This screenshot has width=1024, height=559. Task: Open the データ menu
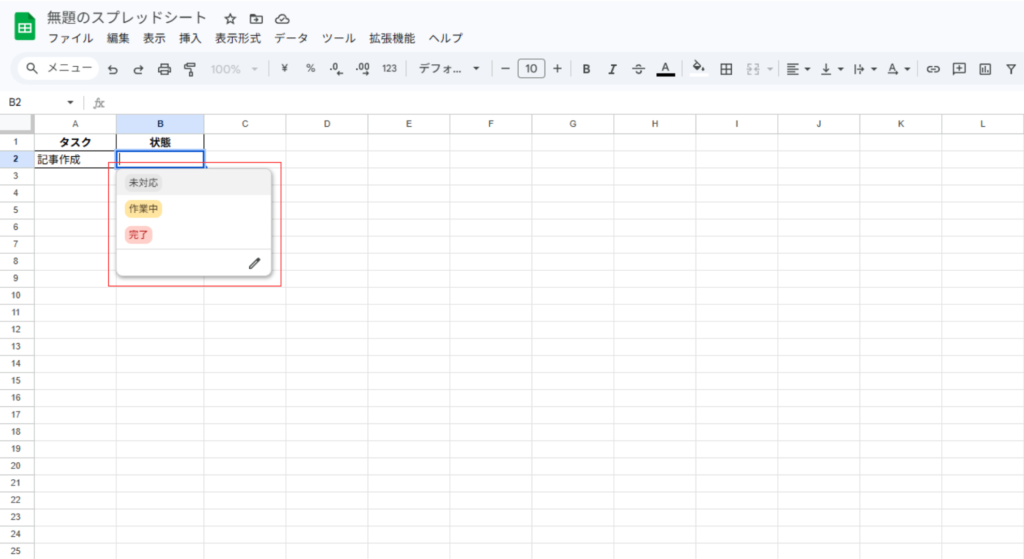coord(291,38)
